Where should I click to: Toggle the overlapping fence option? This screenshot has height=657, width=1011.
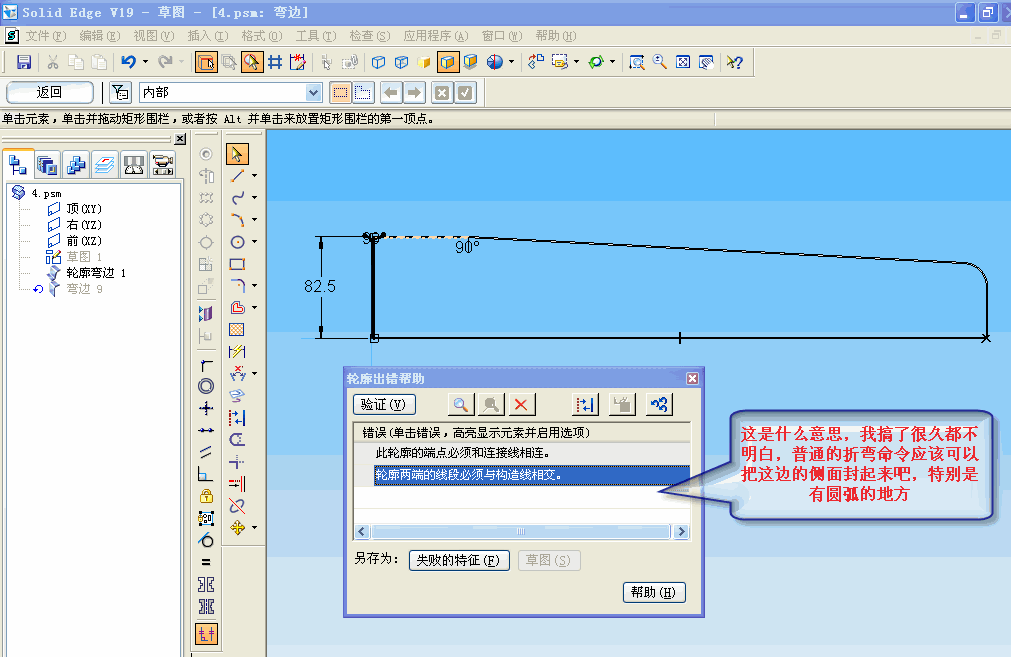pos(363,92)
